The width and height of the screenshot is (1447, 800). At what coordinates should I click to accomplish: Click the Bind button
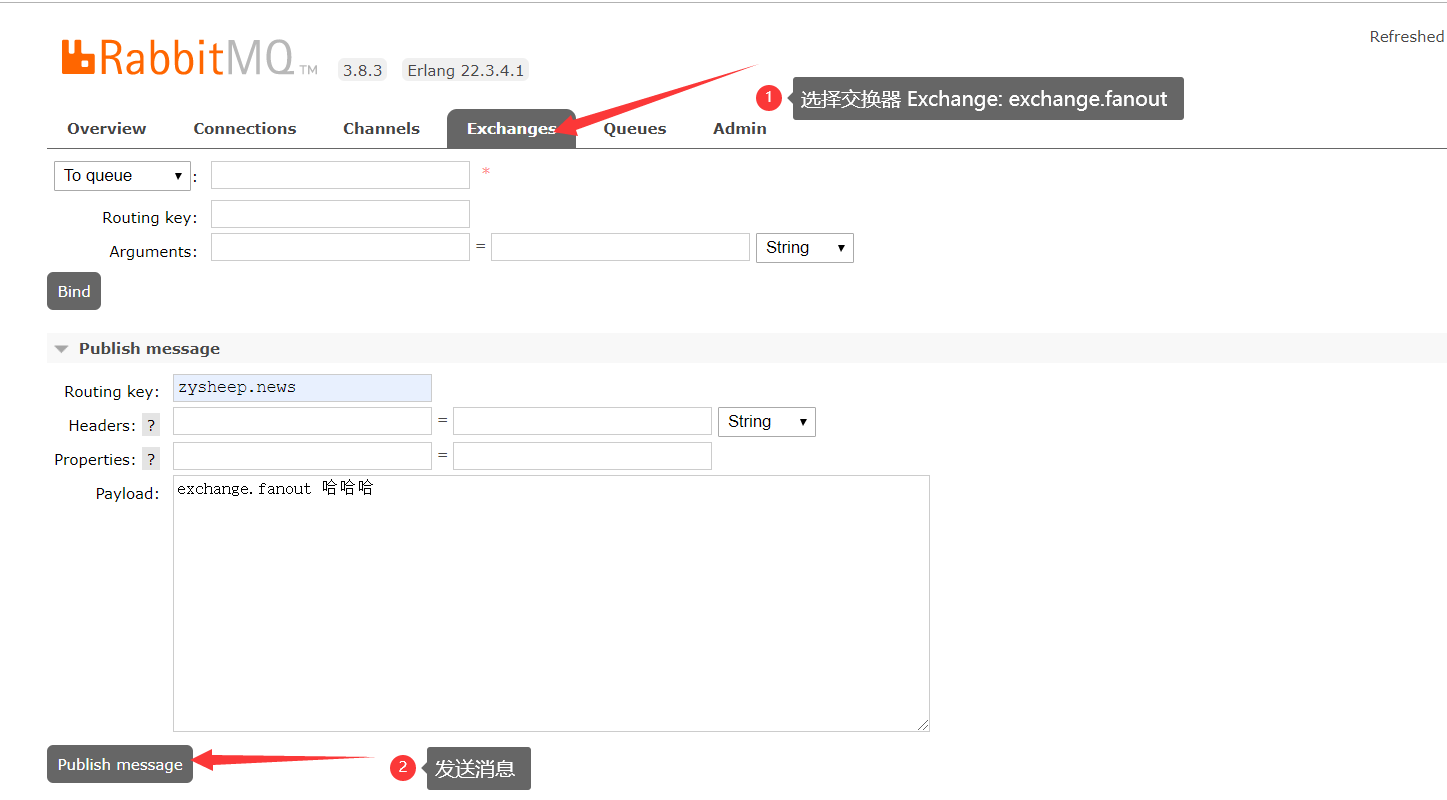[x=74, y=291]
